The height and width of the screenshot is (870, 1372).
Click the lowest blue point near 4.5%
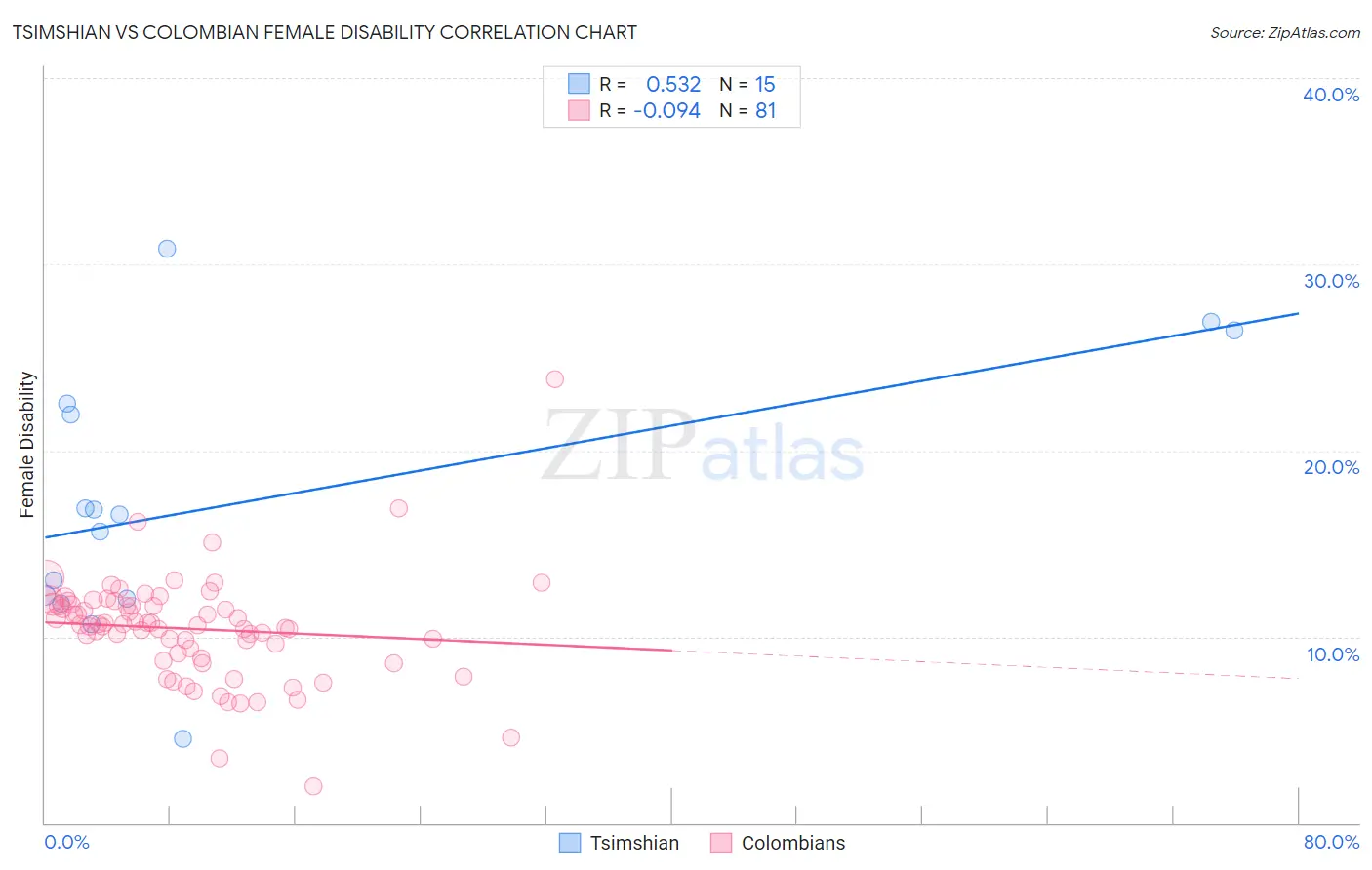click(182, 738)
